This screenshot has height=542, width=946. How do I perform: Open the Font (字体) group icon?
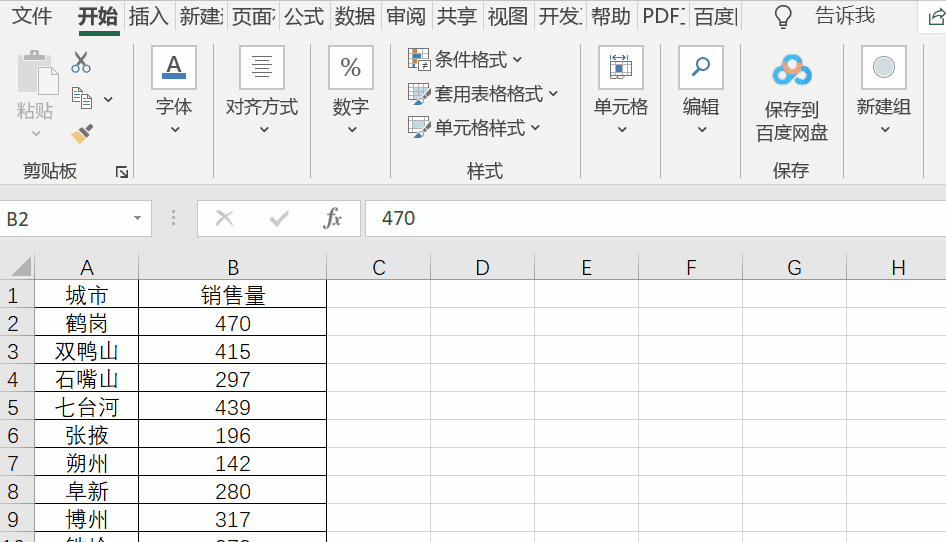[x=174, y=67]
